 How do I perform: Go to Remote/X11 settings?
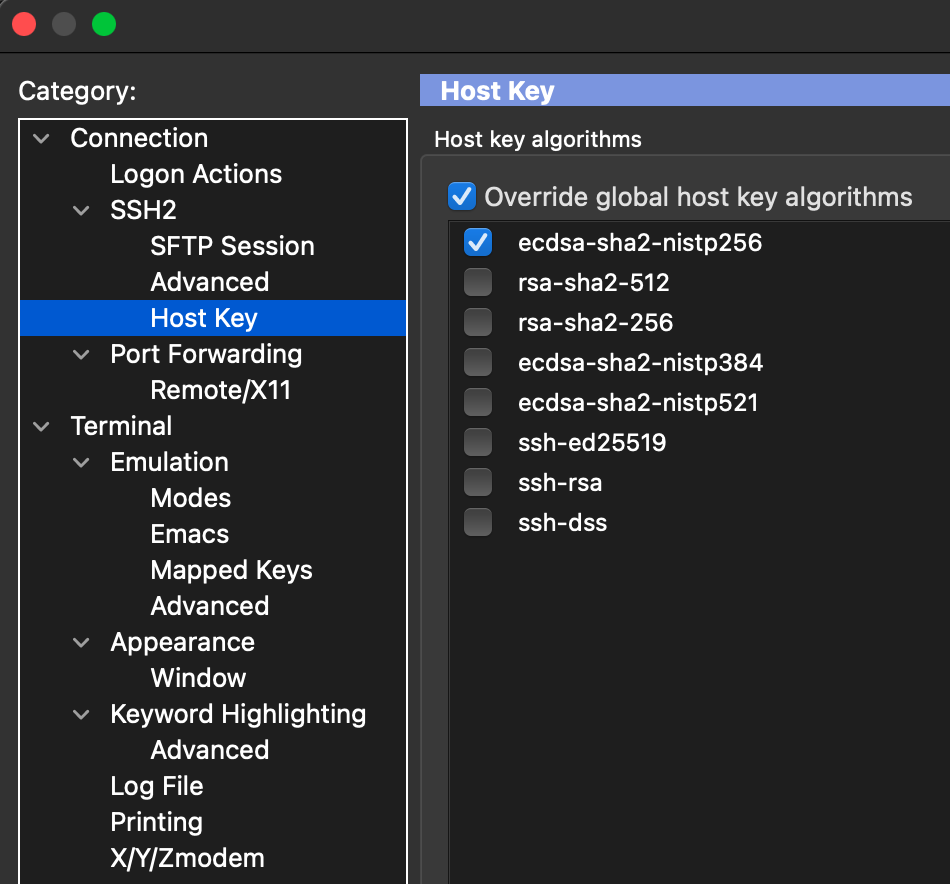tap(220, 390)
